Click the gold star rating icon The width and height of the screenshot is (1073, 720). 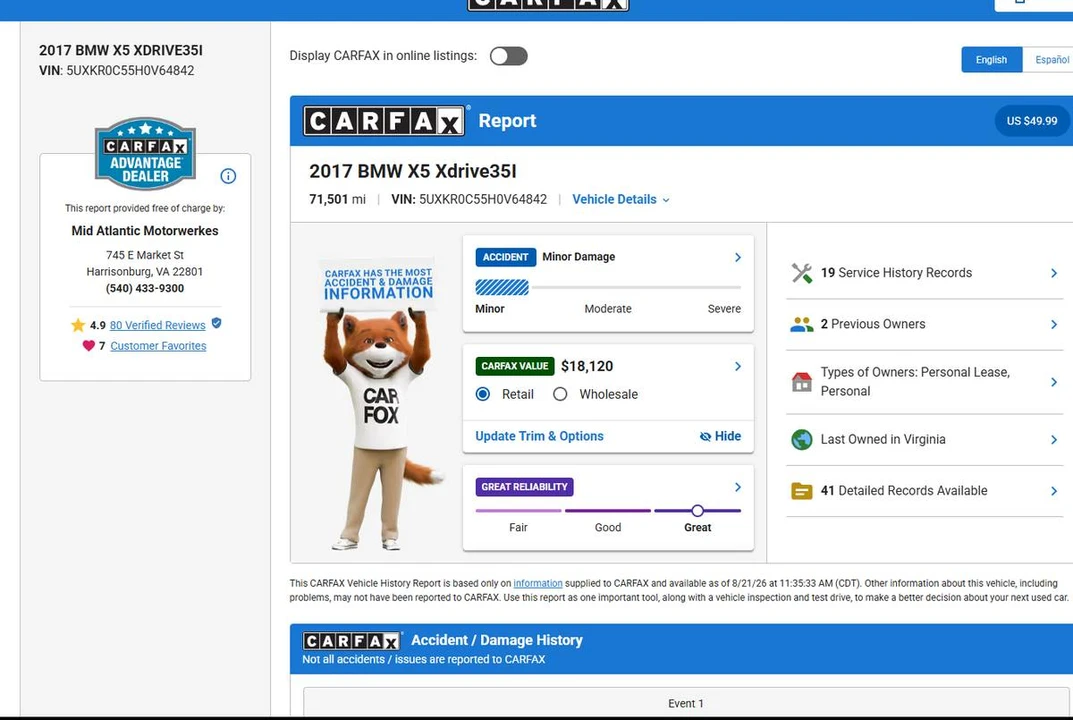[78, 325]
